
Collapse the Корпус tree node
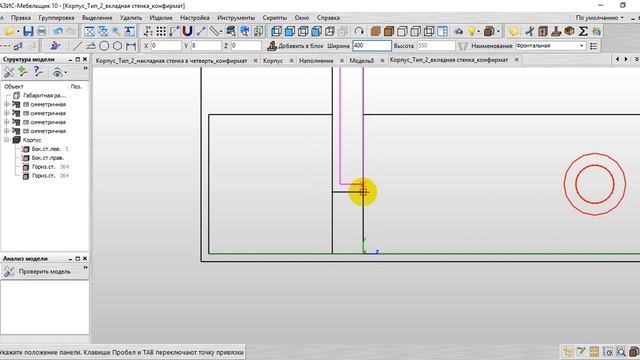[7, 140]
